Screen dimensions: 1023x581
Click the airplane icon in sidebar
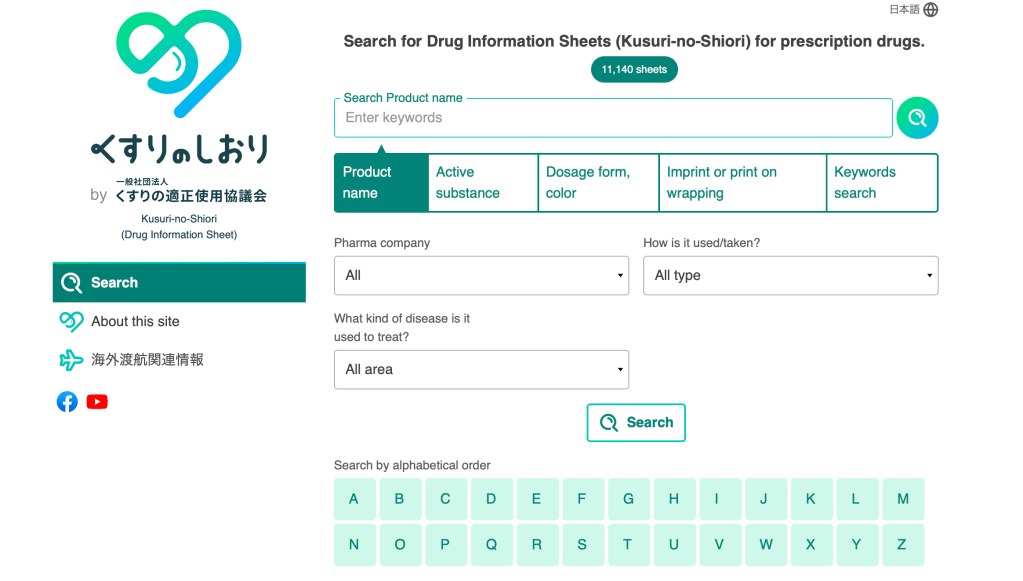pos(71,360)
